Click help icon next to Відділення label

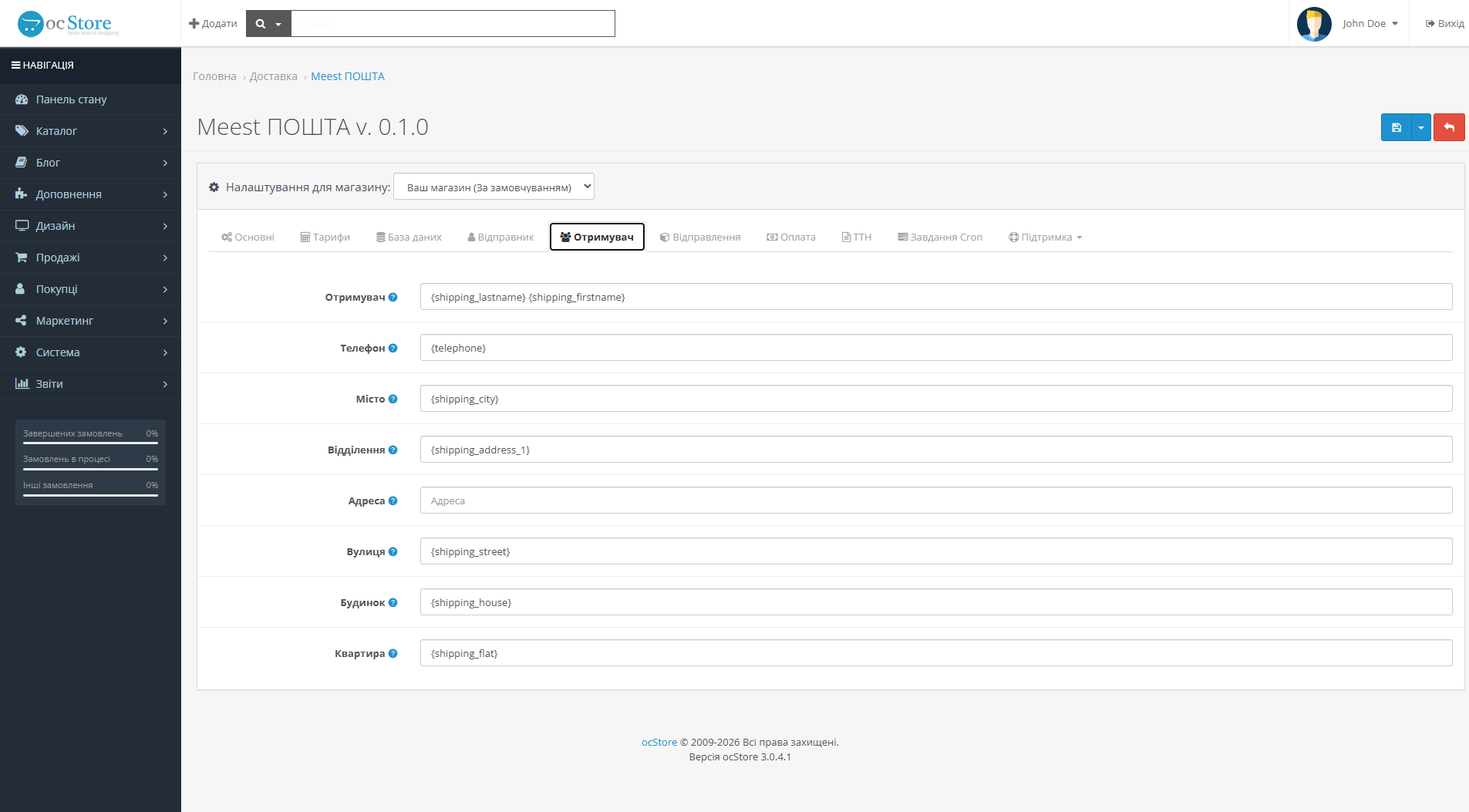tap(393, 450)
